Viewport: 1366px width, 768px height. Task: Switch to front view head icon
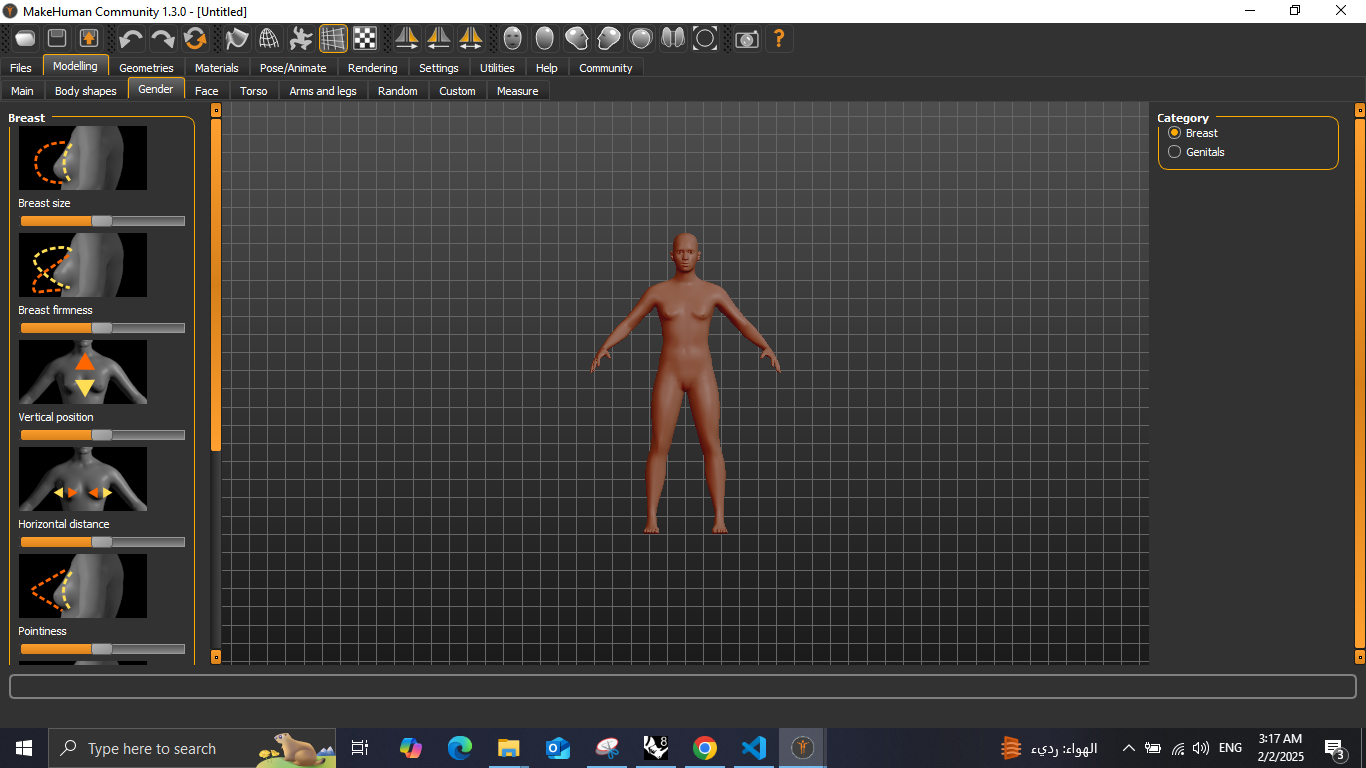pyautogui.click(x=513, y=39)
